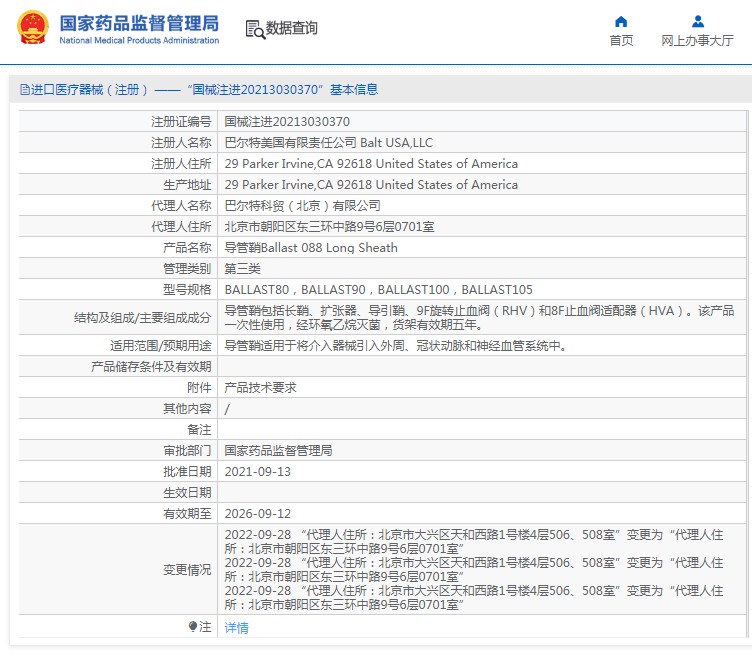Click 代理人住所 value 北京市朝阳区东三环中路
This screenshot has width=752, height=656.
tap(329, 227)
